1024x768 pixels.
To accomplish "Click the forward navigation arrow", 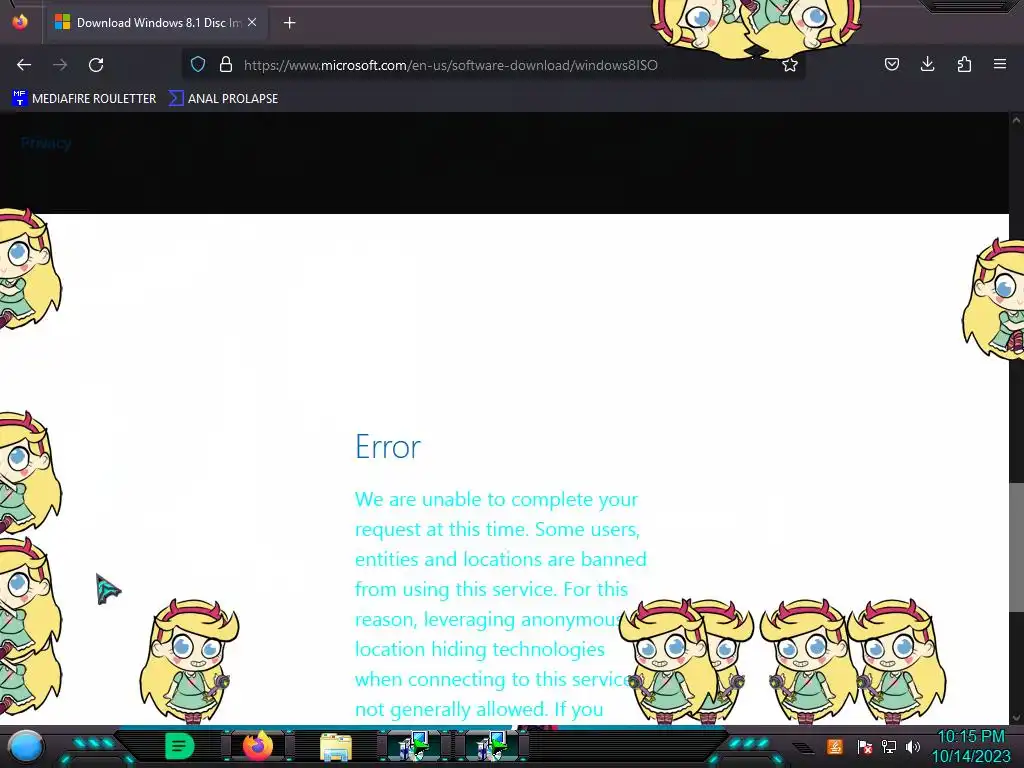I will pyautogui.click(x=60, y=65).
